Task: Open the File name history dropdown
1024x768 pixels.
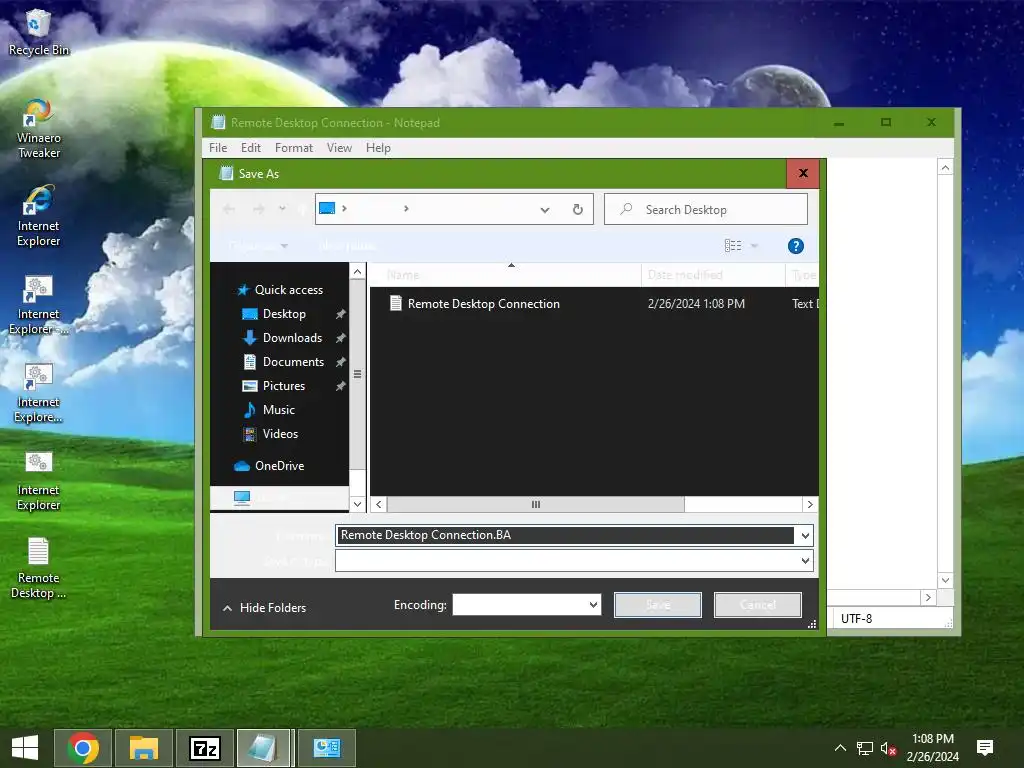Action: coord(805,536)
